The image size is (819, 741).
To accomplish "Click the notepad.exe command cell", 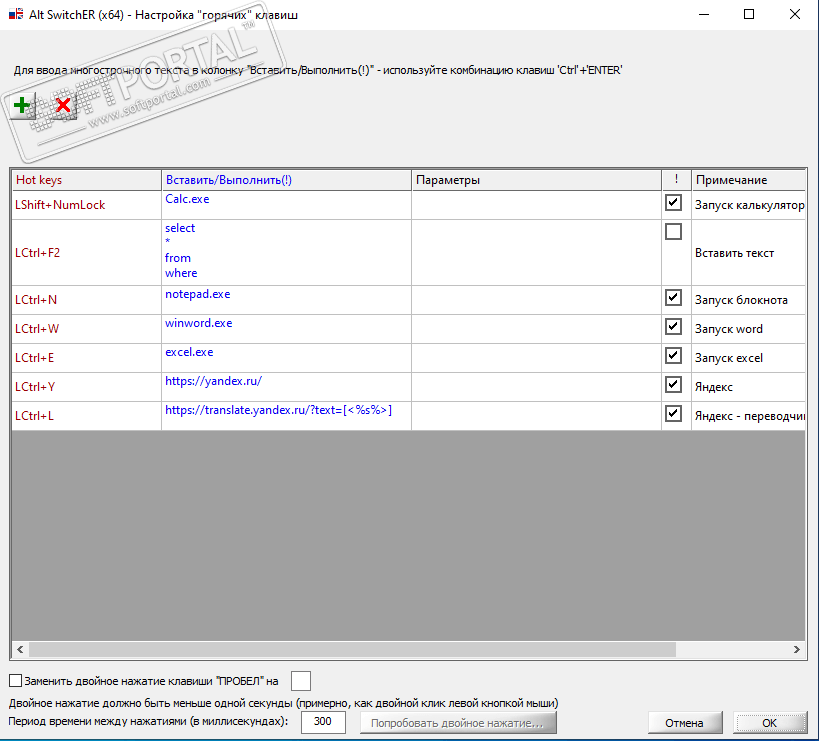I will pos(286,300).
